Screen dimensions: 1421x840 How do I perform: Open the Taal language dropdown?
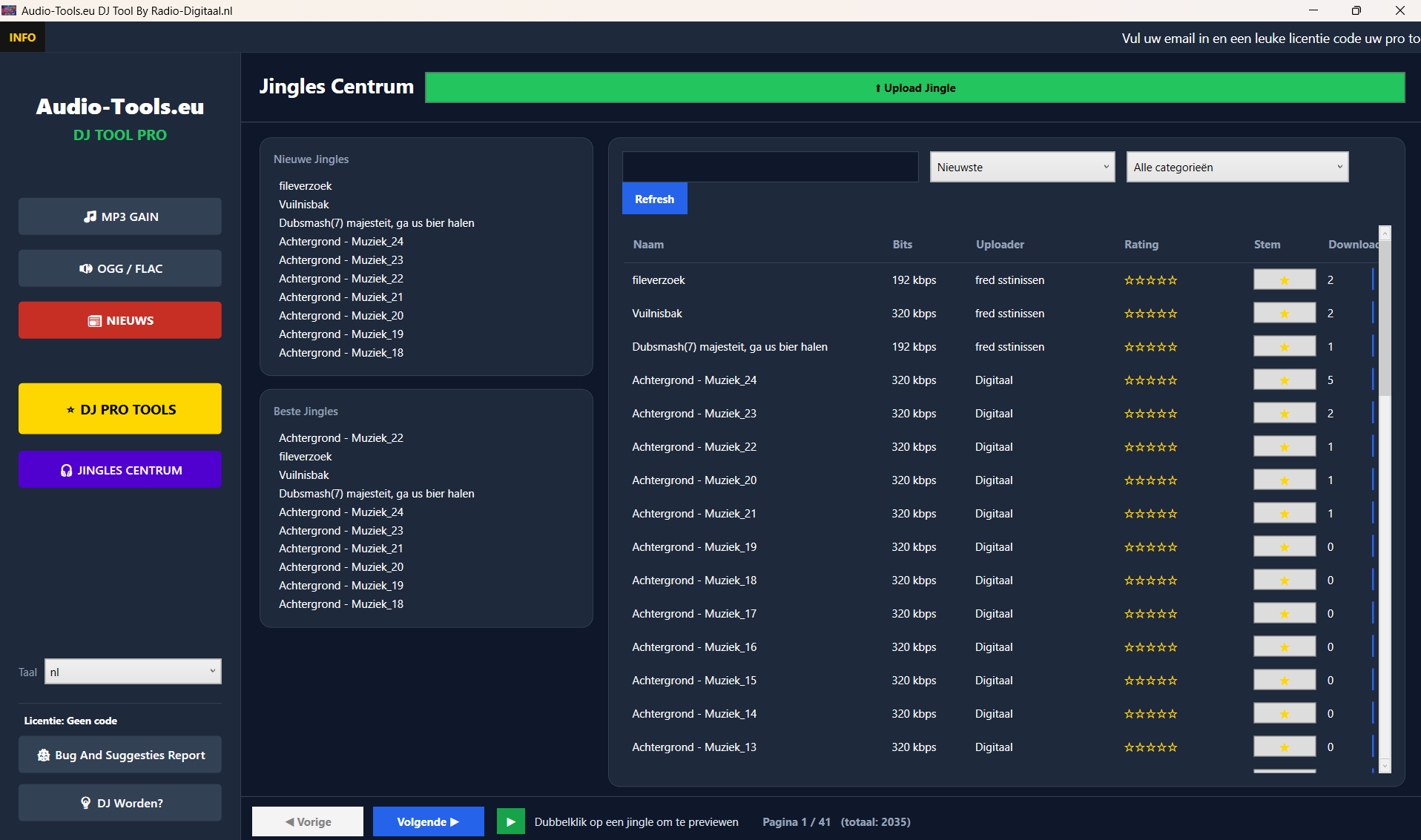pos(133,672)
